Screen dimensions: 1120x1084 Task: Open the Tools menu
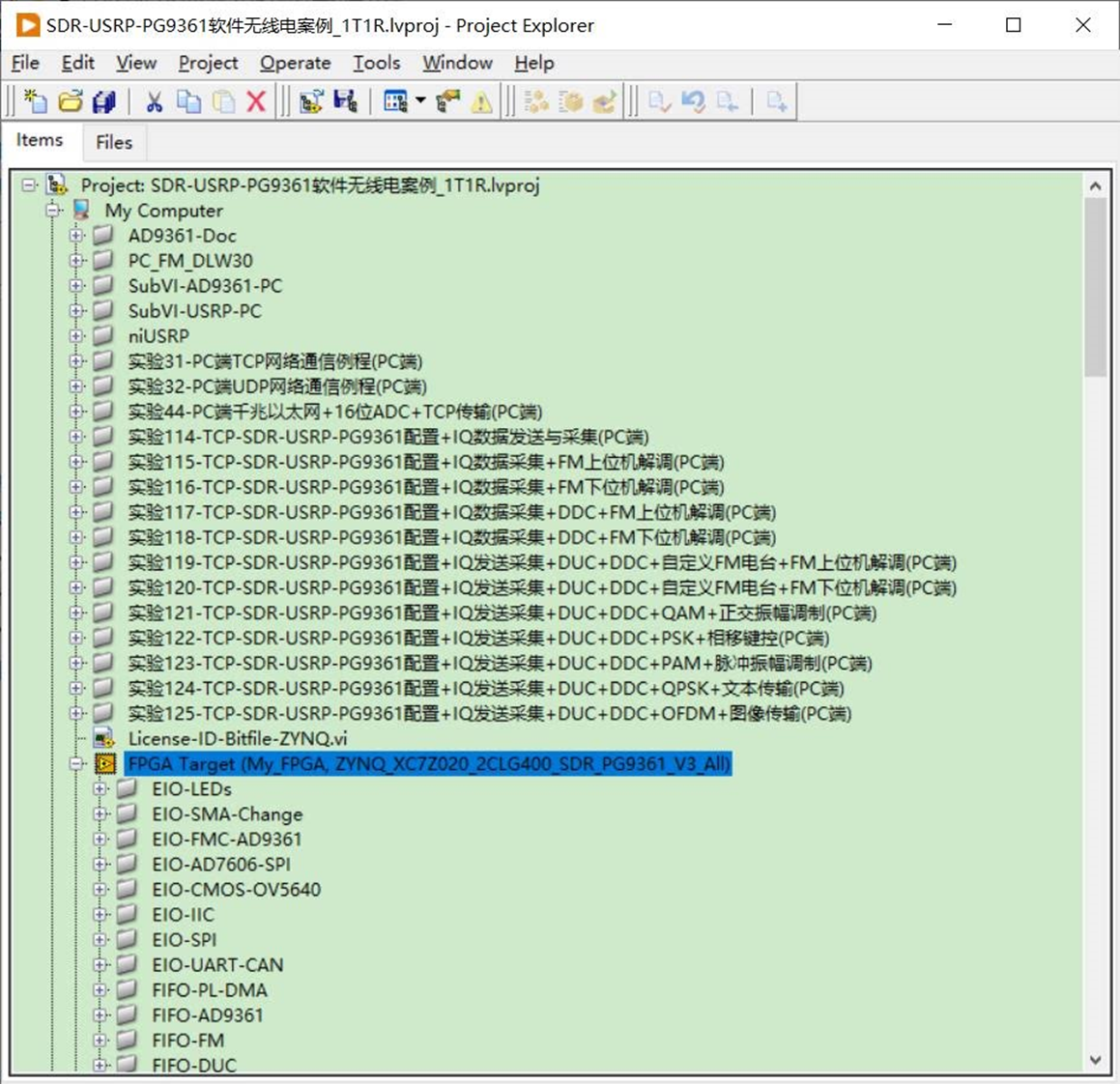coord(377,63)
